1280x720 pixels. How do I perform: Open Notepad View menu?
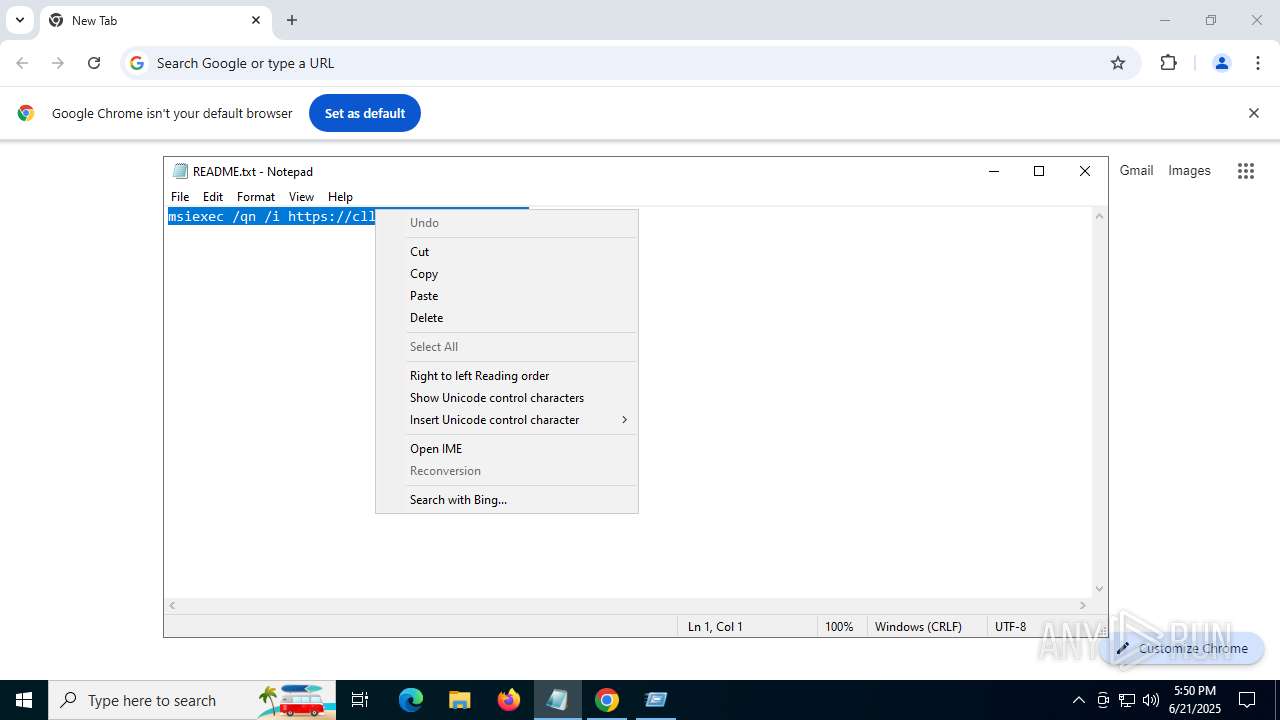[x=301, y=197]
